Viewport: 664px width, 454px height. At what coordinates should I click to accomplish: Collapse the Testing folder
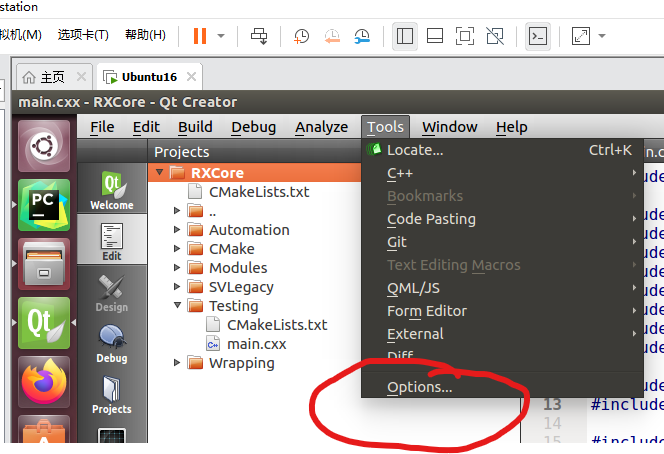177,305
